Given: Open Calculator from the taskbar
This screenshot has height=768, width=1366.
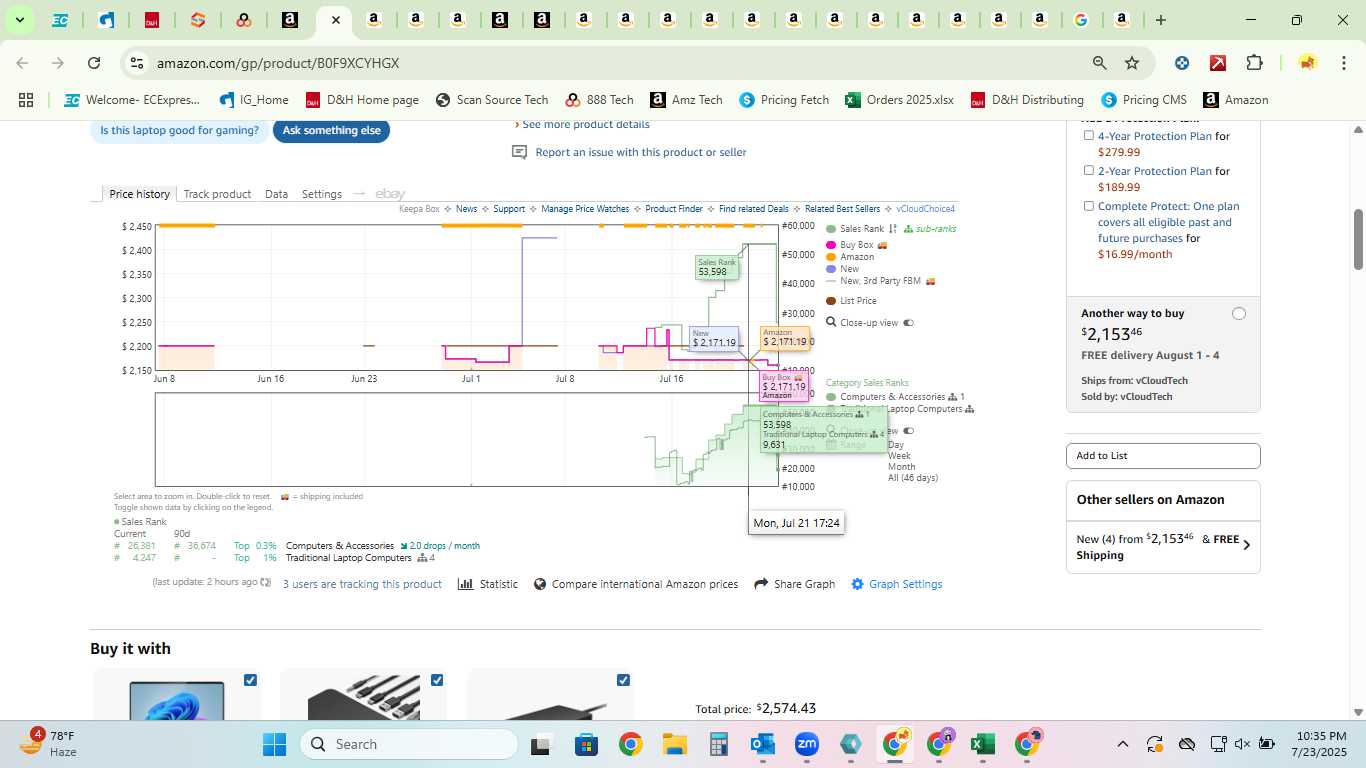Looking at the screenshot, I should [x=718, y=744].
